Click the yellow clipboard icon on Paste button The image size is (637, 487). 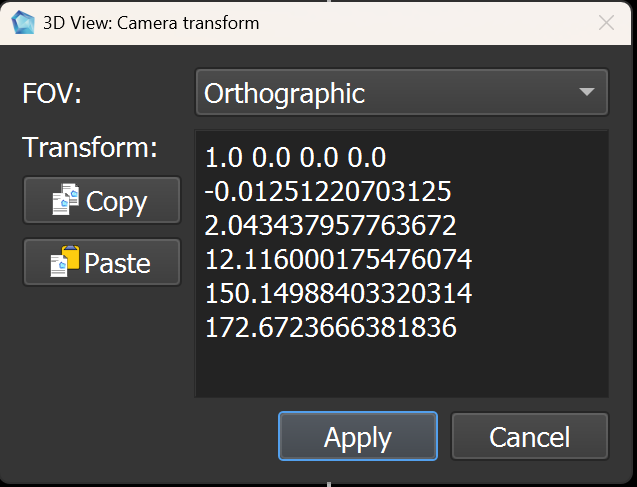[x=65, y=261]
